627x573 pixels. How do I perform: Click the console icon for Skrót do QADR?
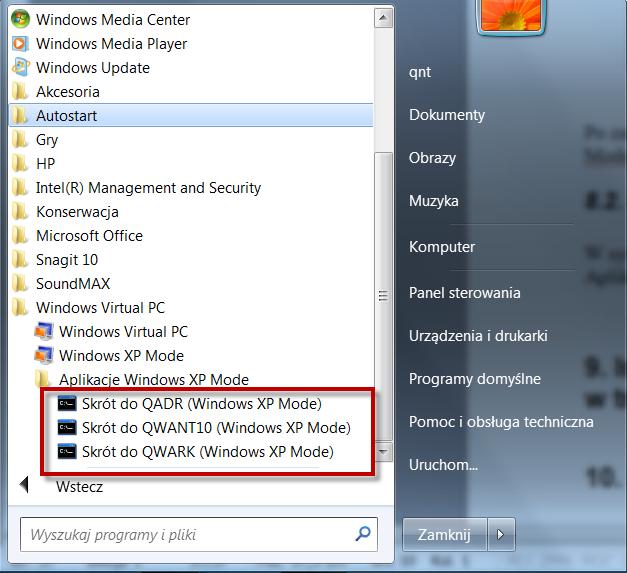[x=67, y=404]
